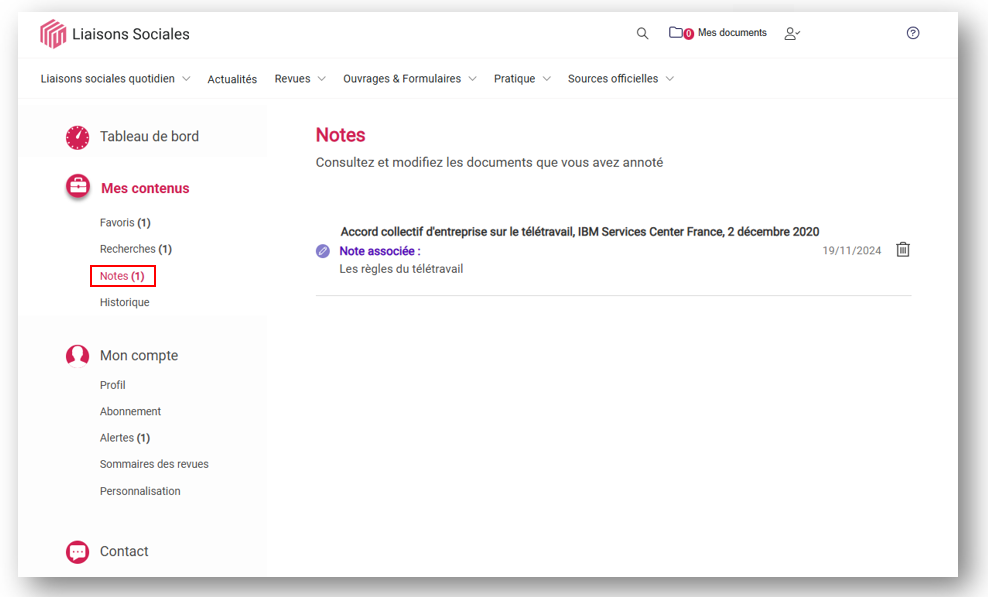988x597 pixels.
Task: Expand the Pratique menu chevron
Action: pos(546,79)
